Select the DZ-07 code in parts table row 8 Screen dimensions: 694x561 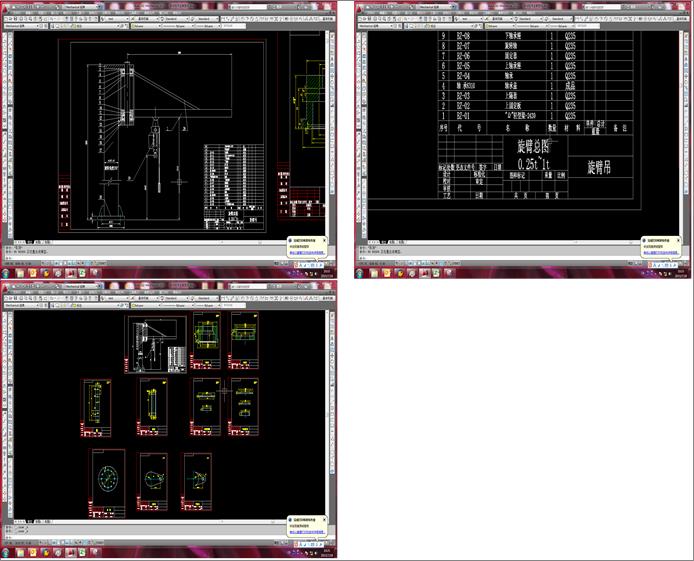coord(463,46)
